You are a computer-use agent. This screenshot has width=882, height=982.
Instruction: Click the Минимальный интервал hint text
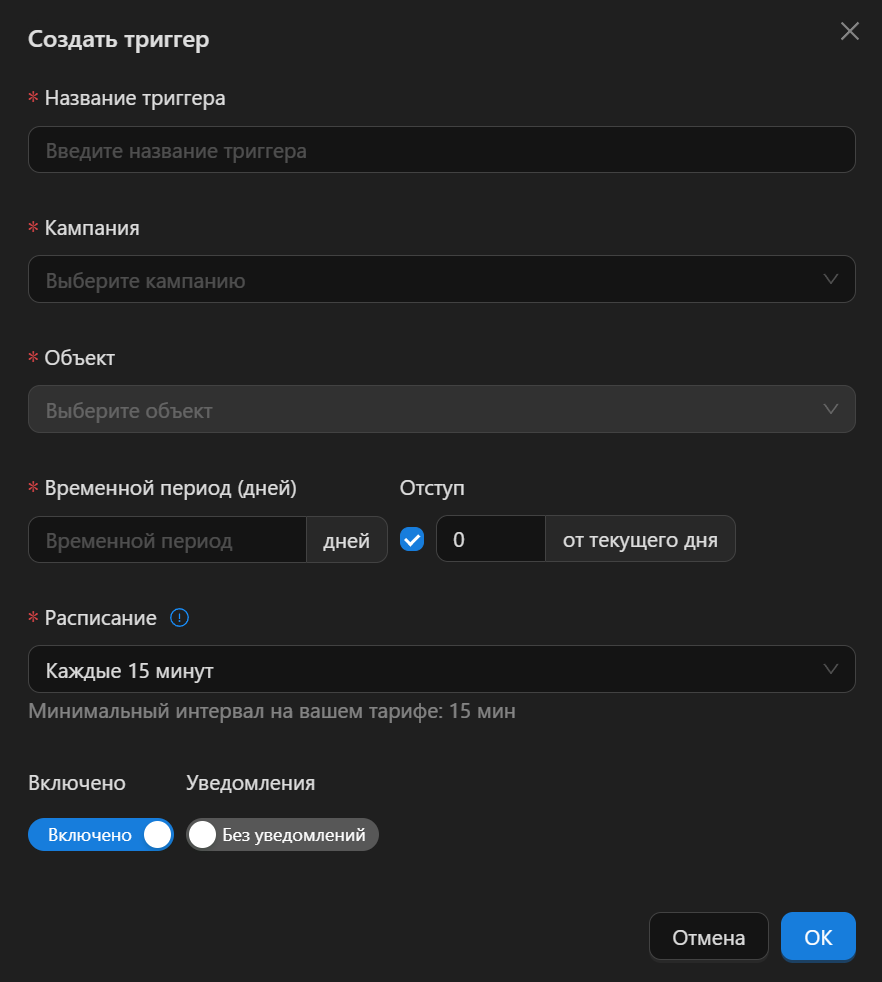click(x=272, y=711)
